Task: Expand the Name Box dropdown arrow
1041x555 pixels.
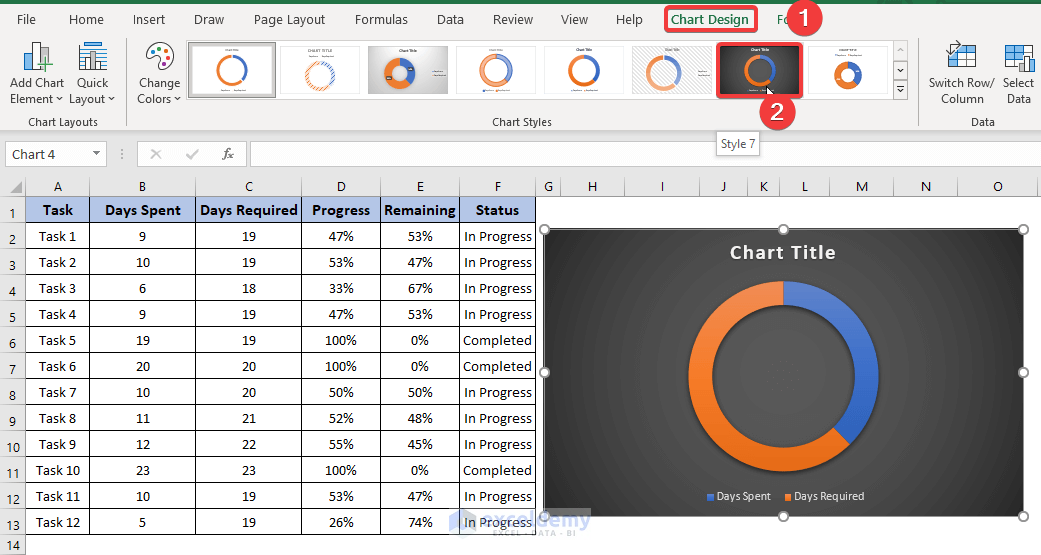Action: pyautogui.click(x=97, y=154)
